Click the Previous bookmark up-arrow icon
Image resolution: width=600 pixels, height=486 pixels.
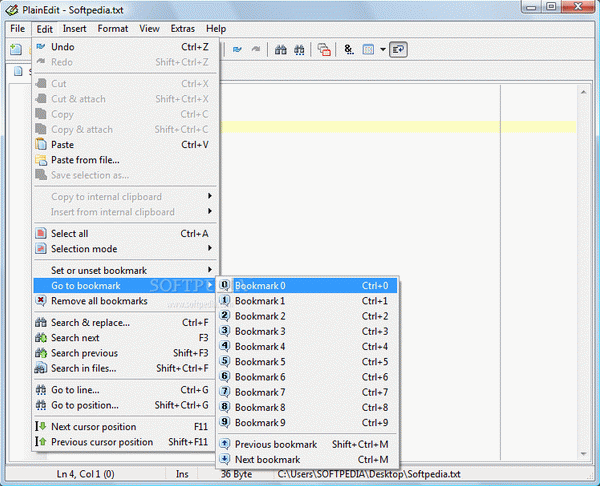pos(225,444)
